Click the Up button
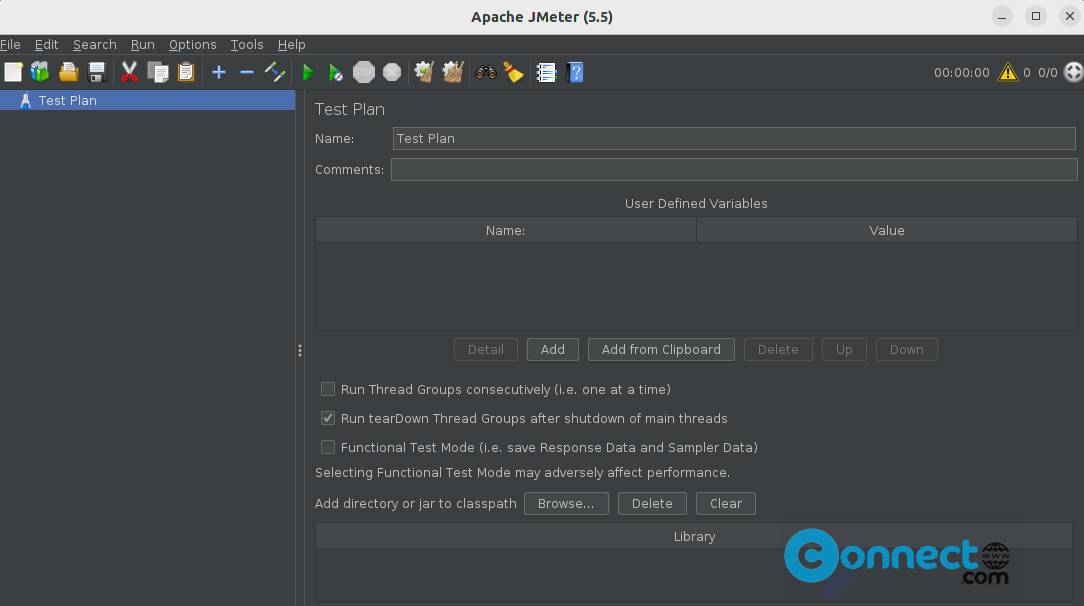 844,350
